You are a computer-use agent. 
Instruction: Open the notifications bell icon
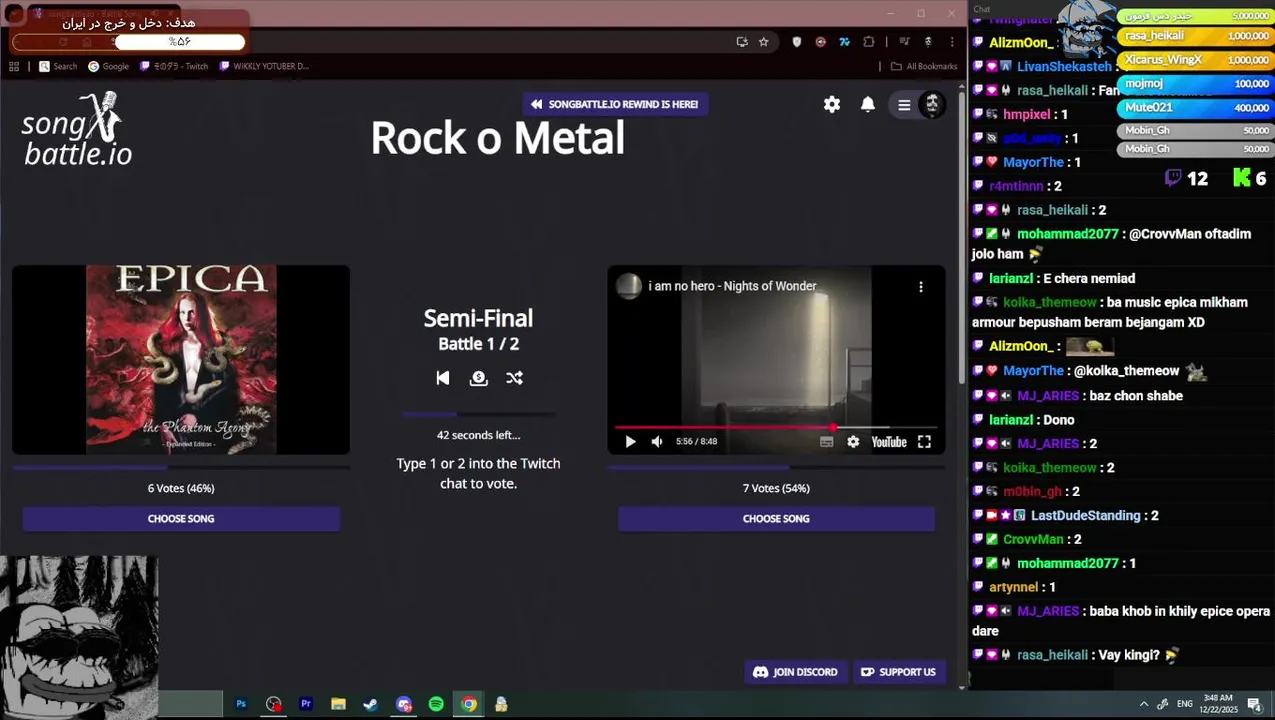(x=868, y=104)
